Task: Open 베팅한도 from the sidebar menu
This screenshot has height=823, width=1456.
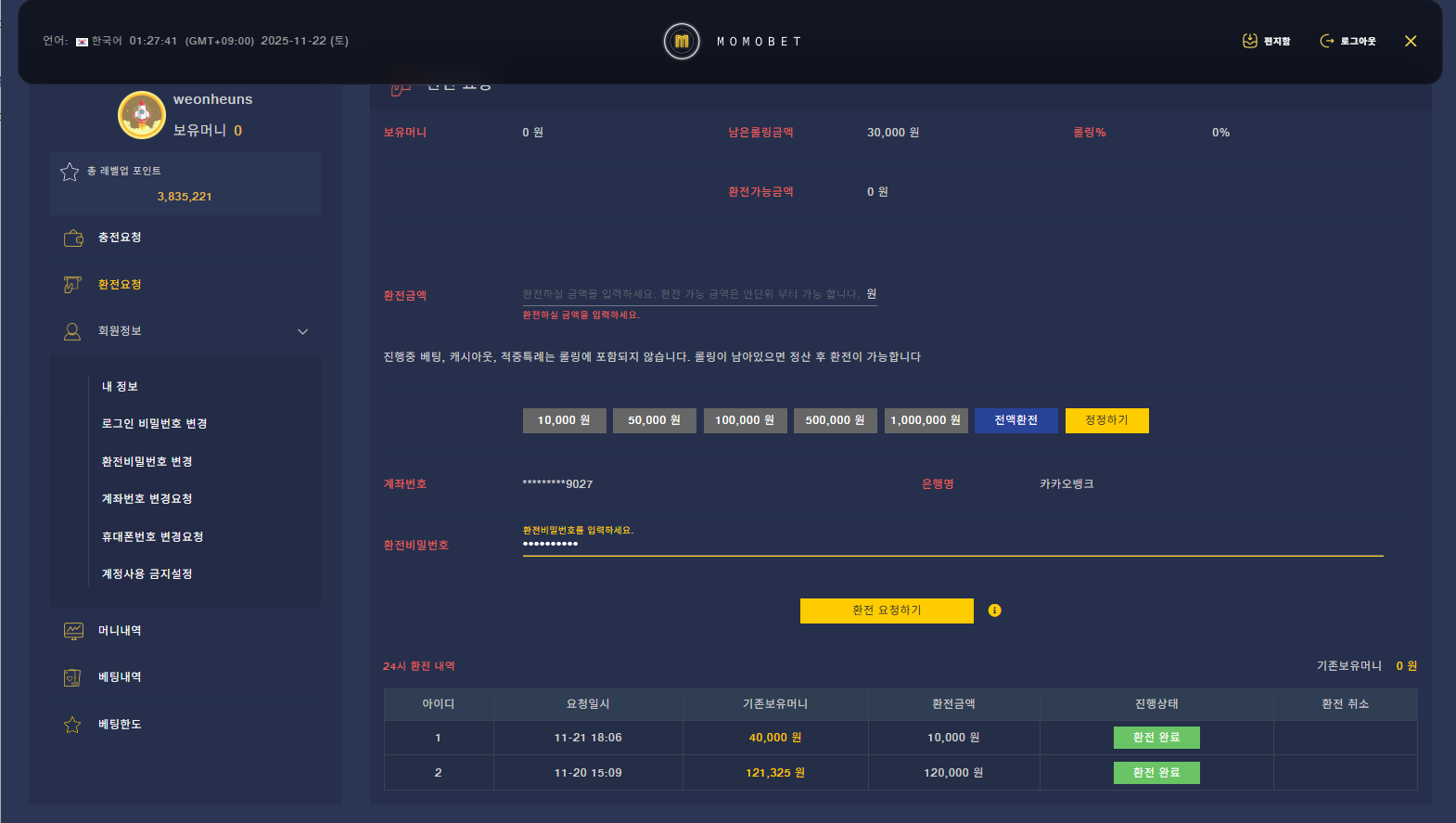Action: click(120, 725)
